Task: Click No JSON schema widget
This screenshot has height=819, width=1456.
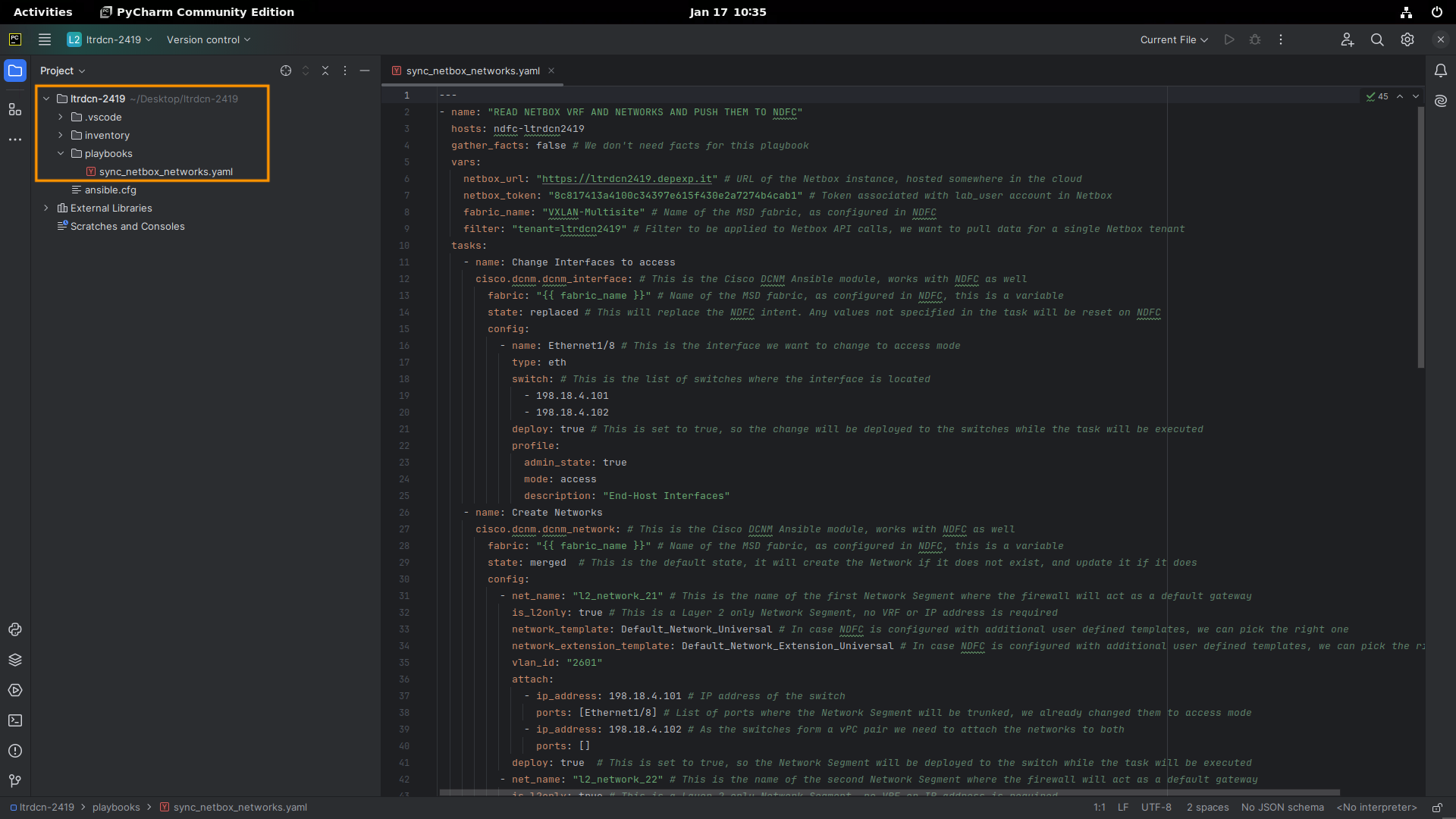Action: (x=1282, y=808)
